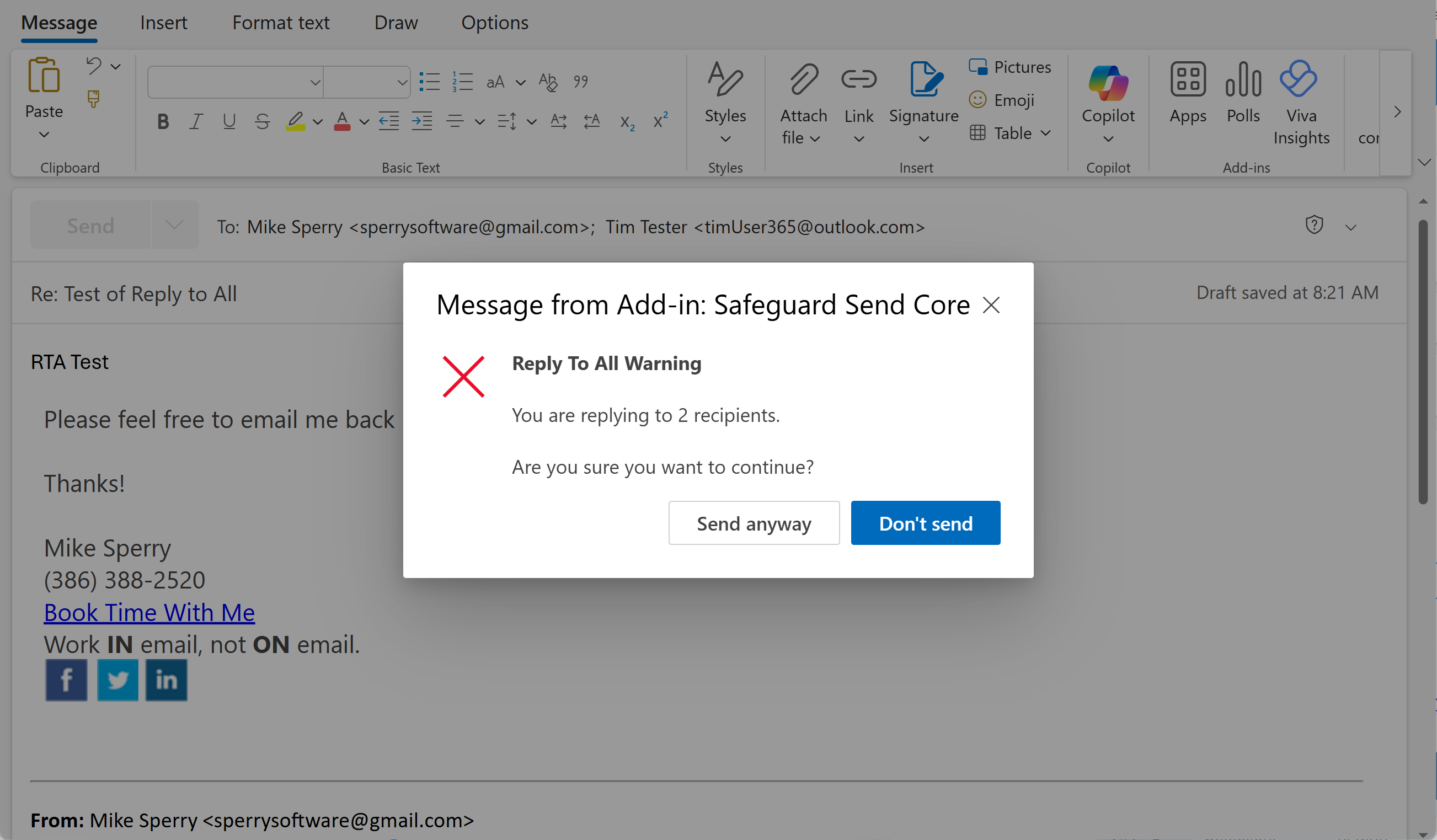This screenshot has width=1437, height=840.
Task: Click the Facebook signature icon
Action: (66, 680)
